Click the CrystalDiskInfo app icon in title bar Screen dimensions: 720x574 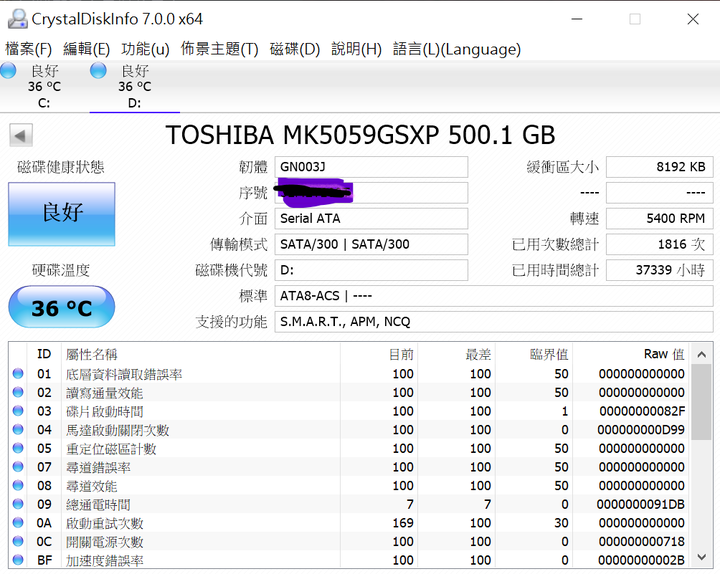coord(17,19)
